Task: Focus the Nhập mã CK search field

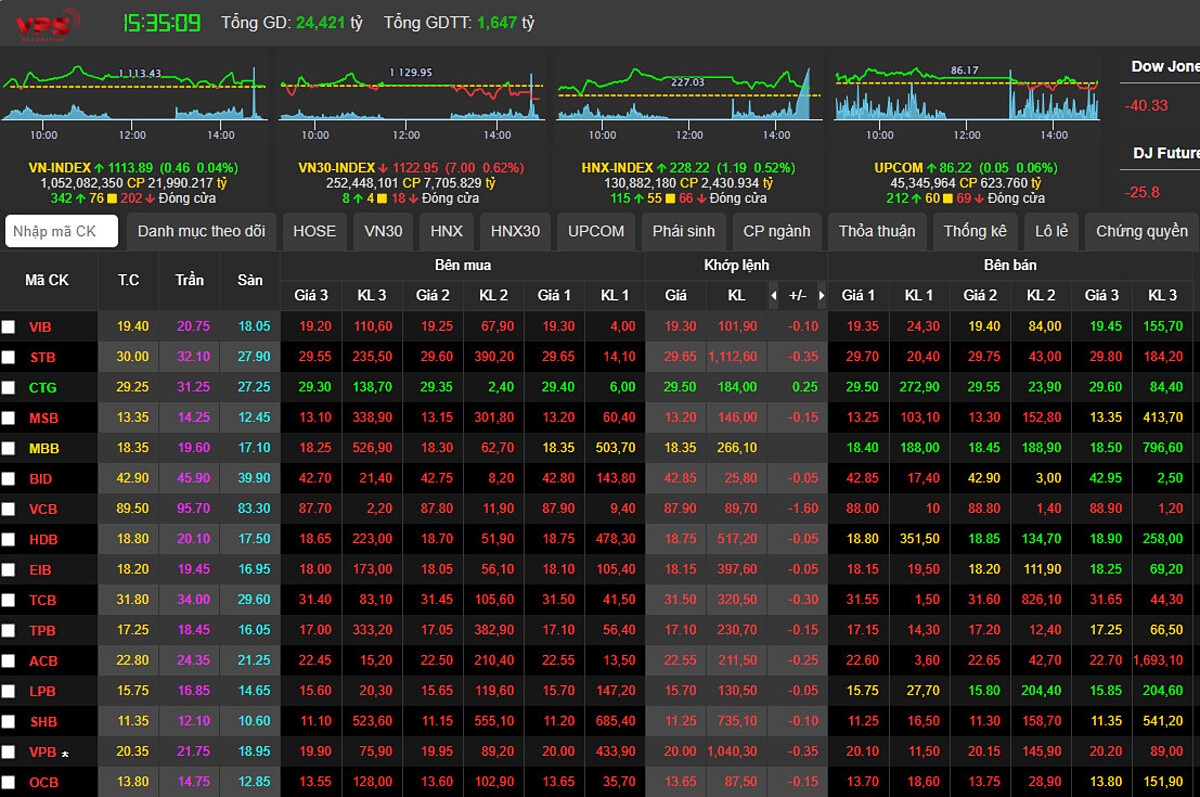Action: [x=62, y=231]
